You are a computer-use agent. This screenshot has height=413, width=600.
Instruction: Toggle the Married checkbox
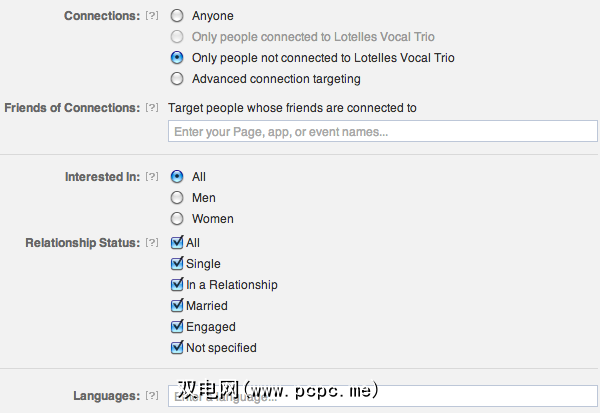178,306
